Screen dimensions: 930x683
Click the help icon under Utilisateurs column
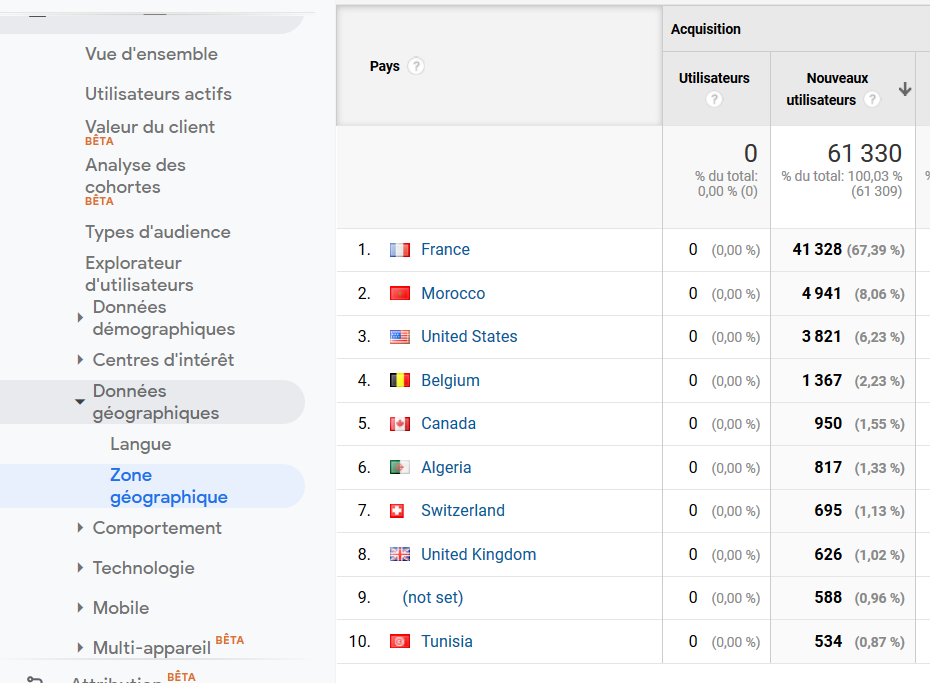point(714,100)
